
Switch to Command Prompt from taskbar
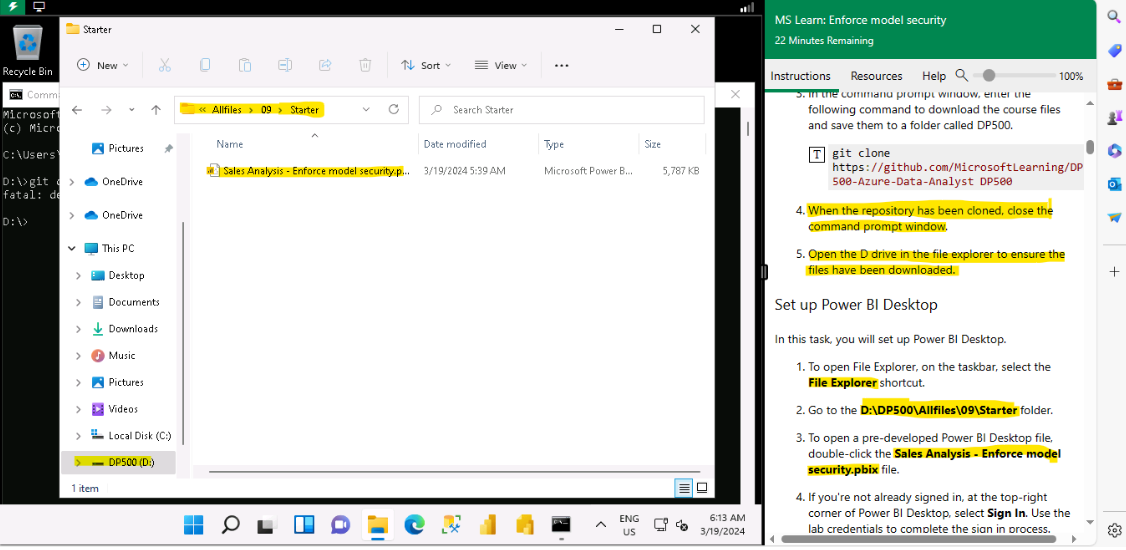coord(562,526)
